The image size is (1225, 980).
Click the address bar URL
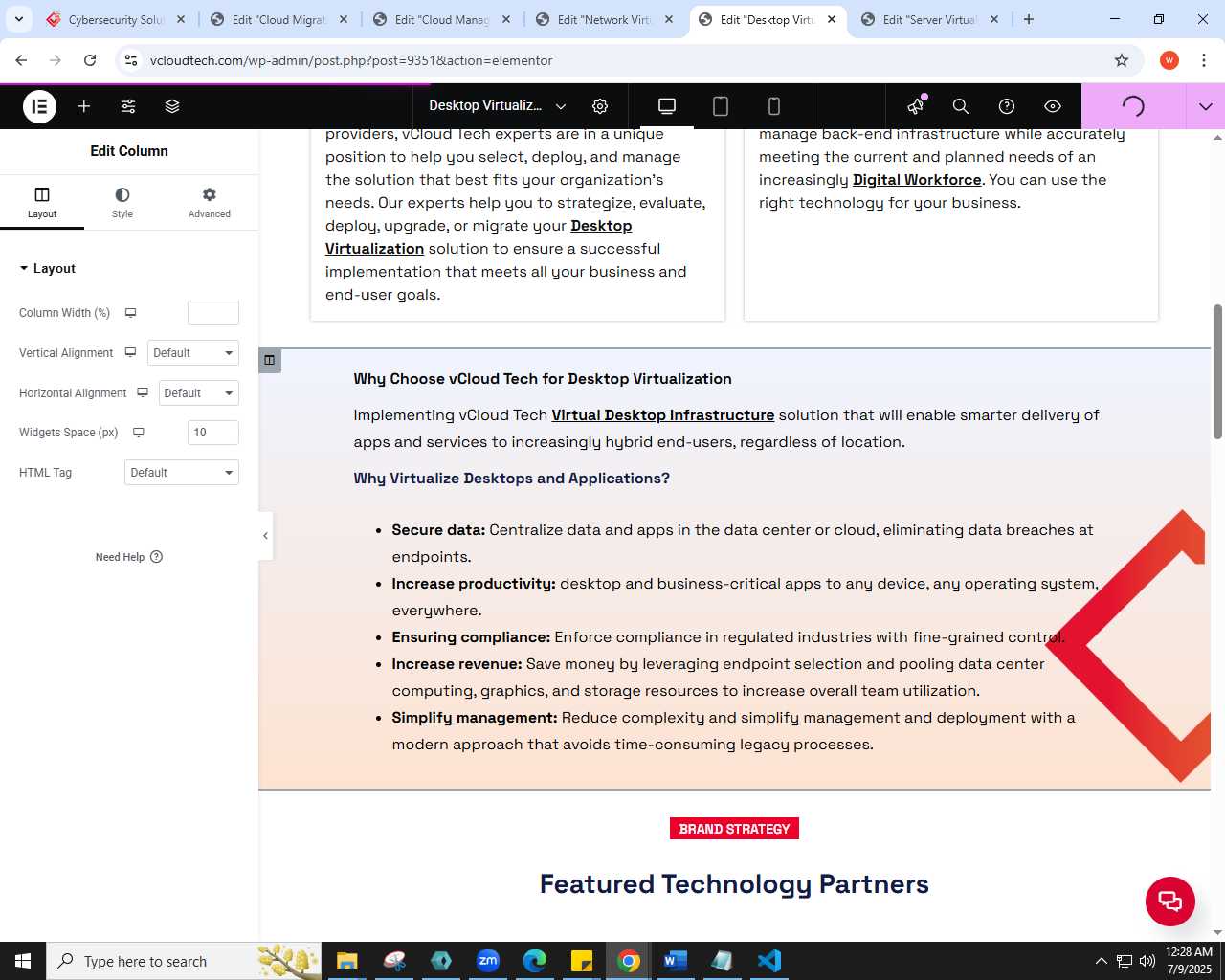pyautogui.click(x=351, y=60)
